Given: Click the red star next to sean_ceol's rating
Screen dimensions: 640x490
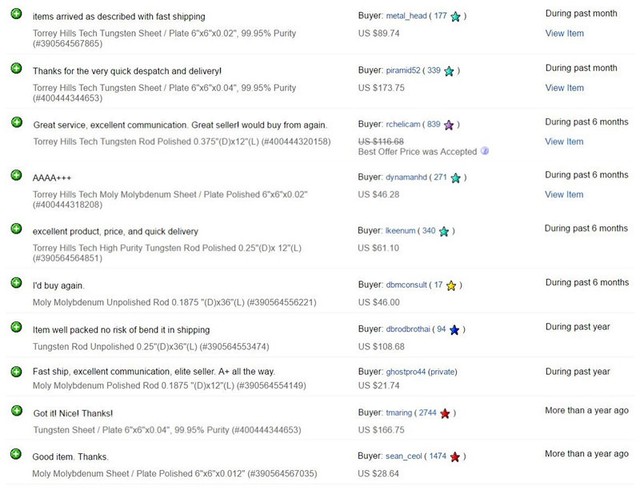Looking at the screenshot, I should click(455, 457).
